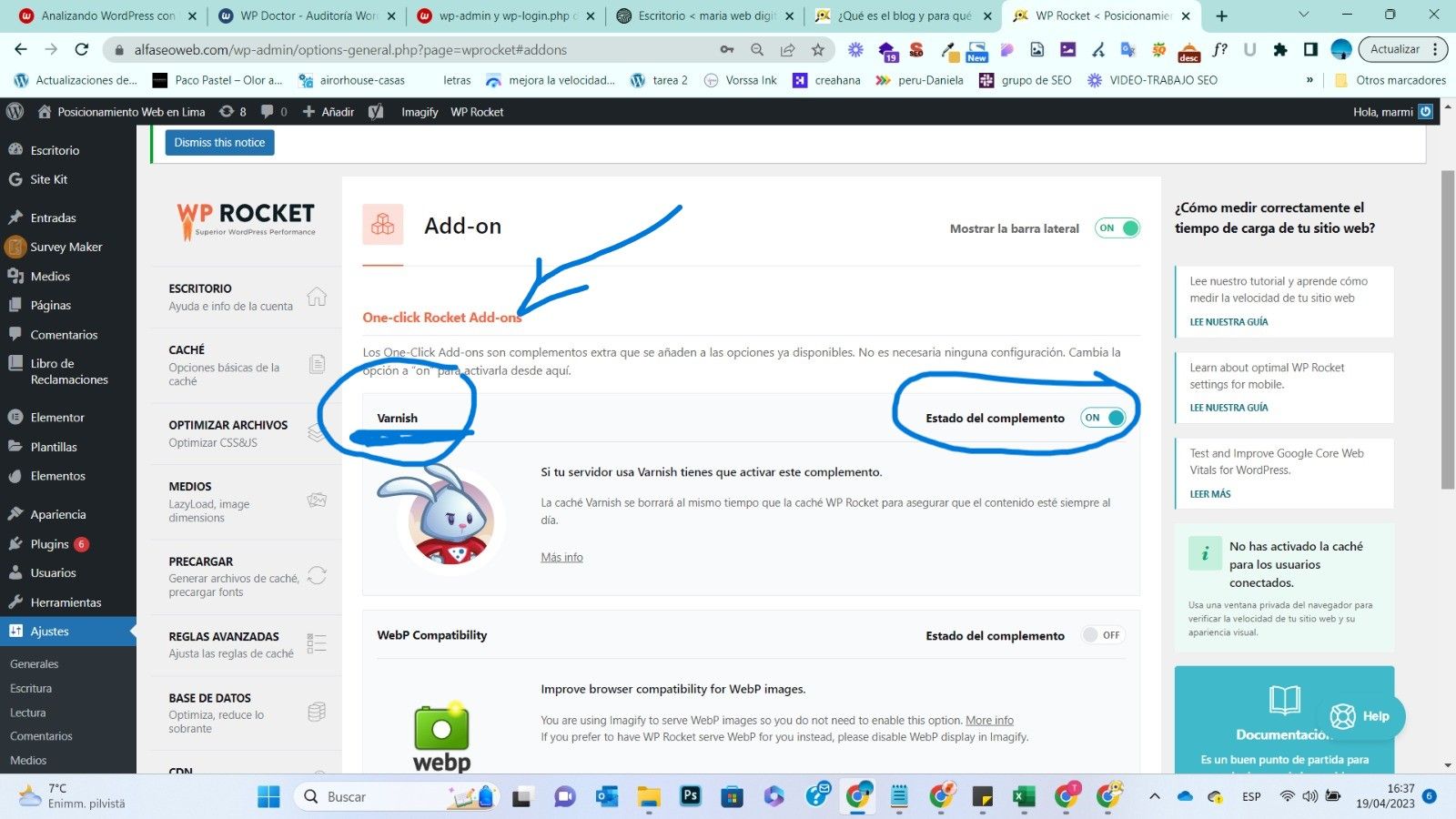
Task: Open LEE NUESTRA GUÍA under mobile settings
Action: click(x=1228, y=408)
